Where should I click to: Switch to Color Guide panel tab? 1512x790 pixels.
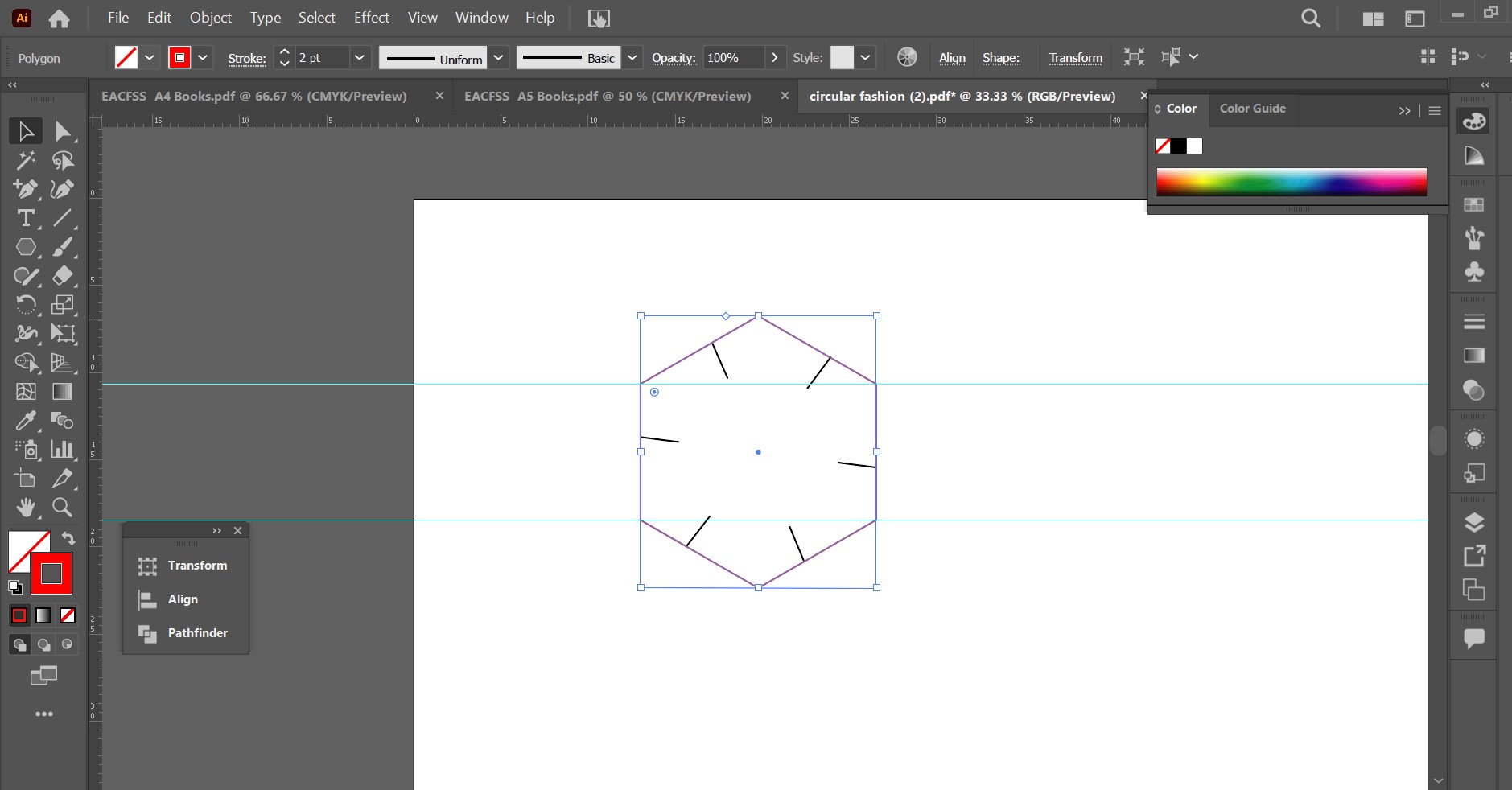(1252, 109)
